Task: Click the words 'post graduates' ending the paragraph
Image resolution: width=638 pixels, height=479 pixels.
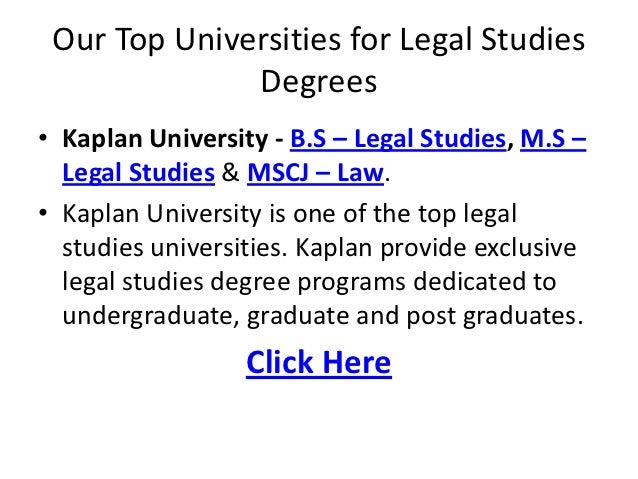Action: 495,315
